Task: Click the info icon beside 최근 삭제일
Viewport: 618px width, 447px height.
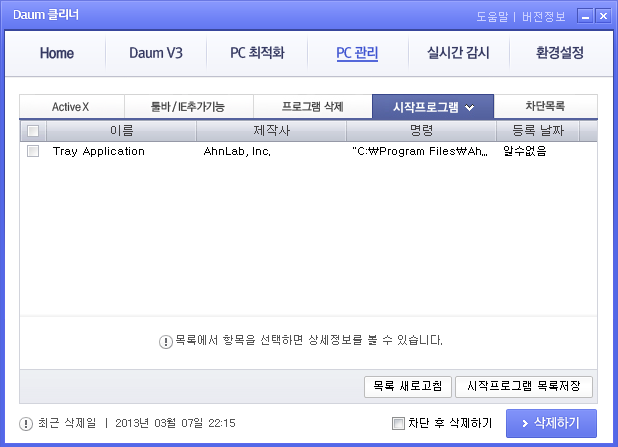Action: coord(26,424)
